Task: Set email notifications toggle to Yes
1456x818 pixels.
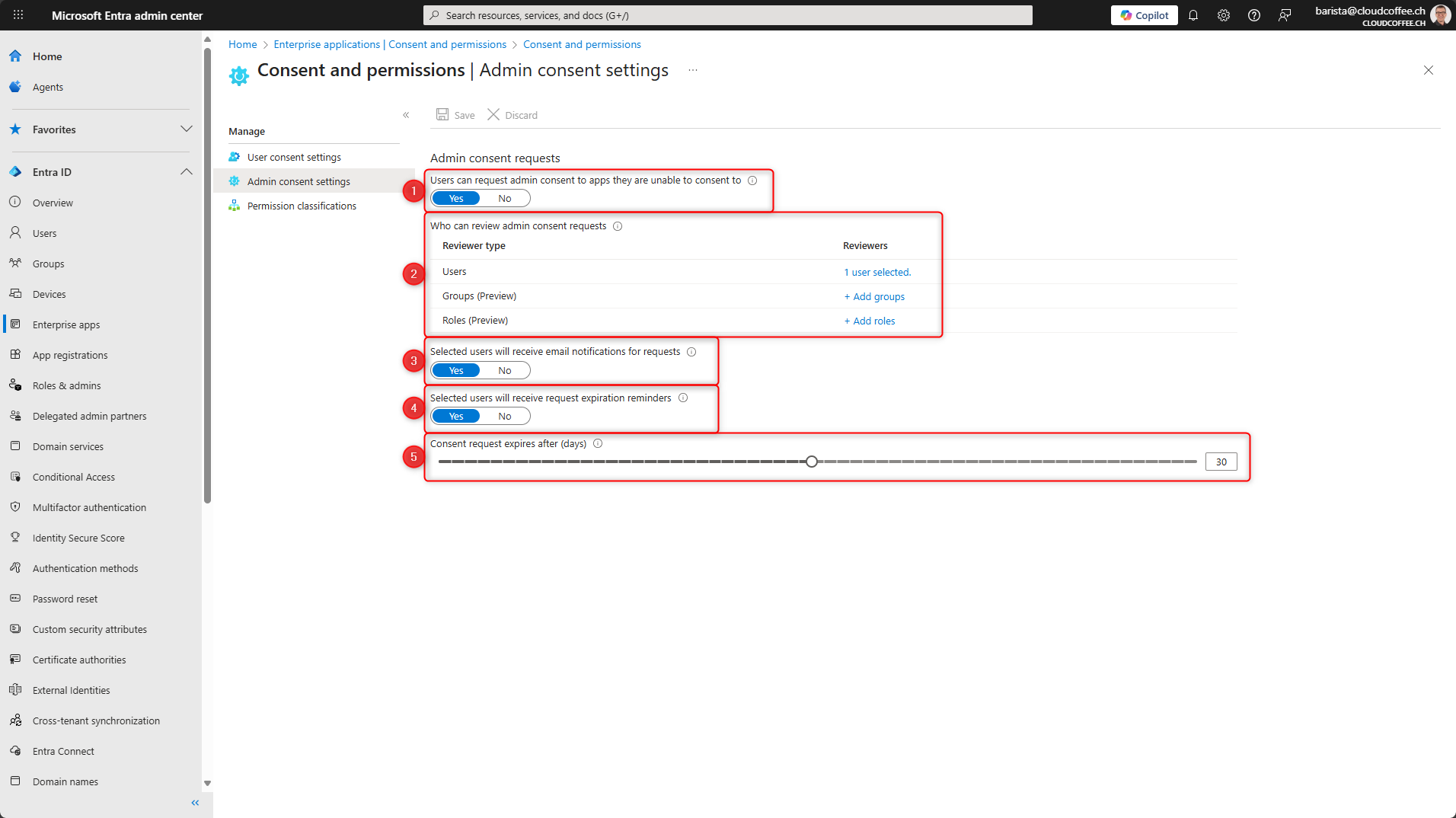Action: [456, 371]
